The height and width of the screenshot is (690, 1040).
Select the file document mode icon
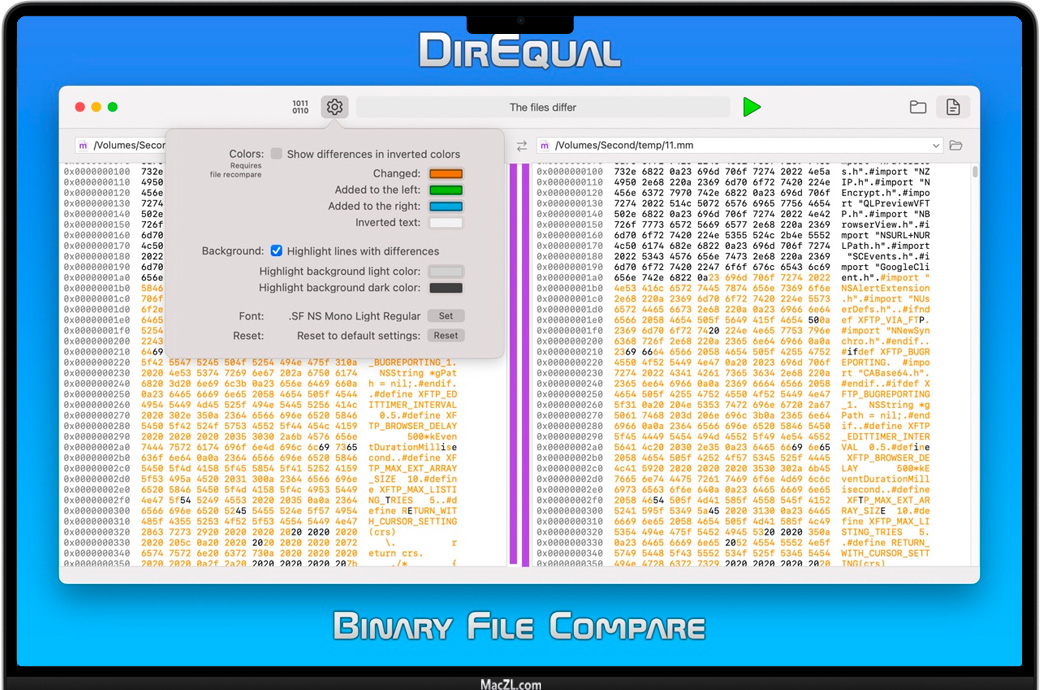click(x=953, y=107)
